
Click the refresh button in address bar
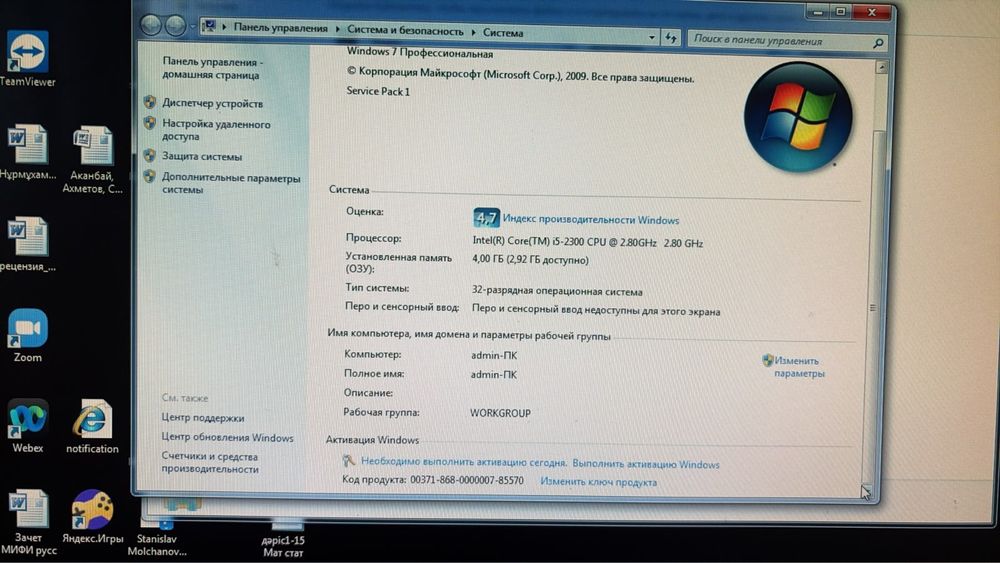click(670, 38)
